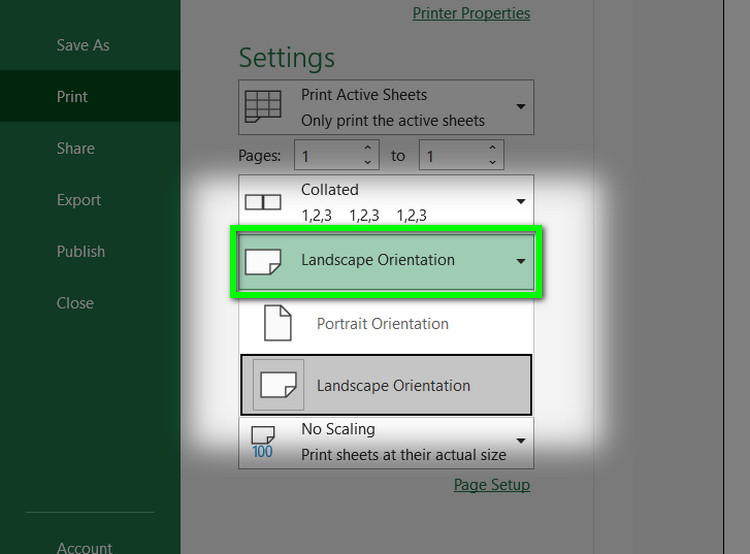This screenshot has width=750, height=554.
Task: Click the No Scaling 100 icon
Action: 262,441
